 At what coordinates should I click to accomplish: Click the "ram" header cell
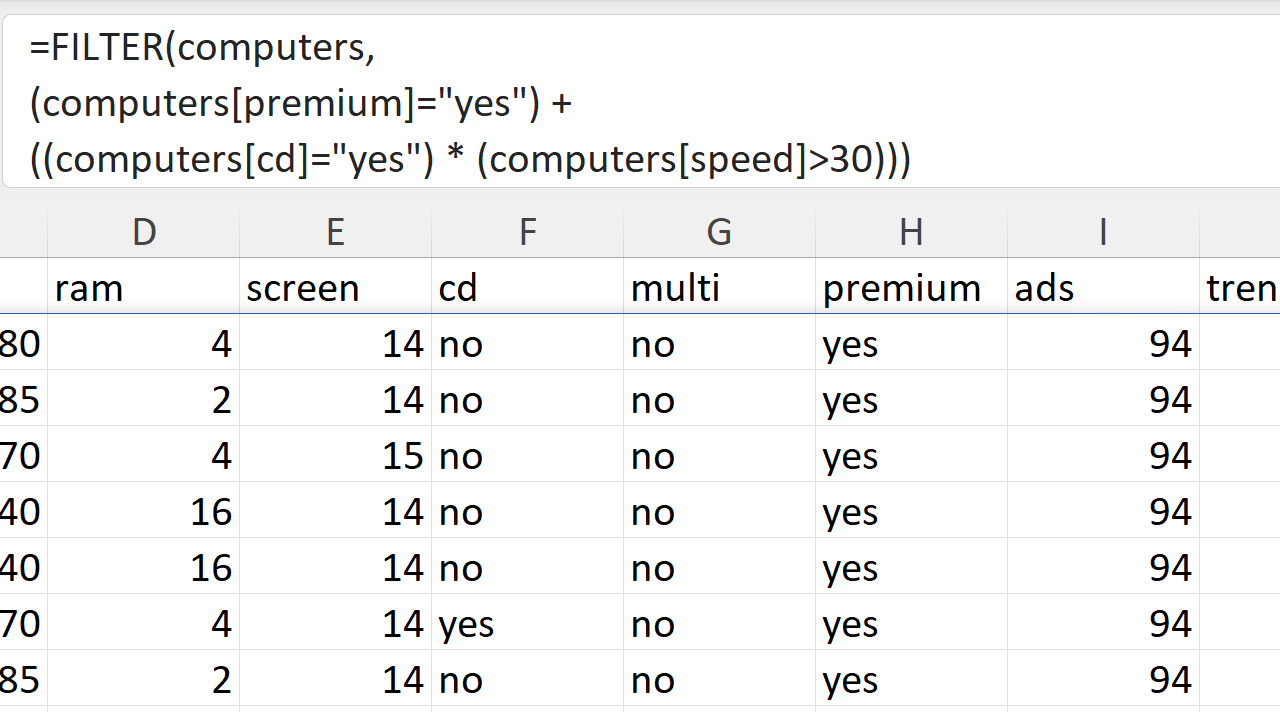(144, 288)
